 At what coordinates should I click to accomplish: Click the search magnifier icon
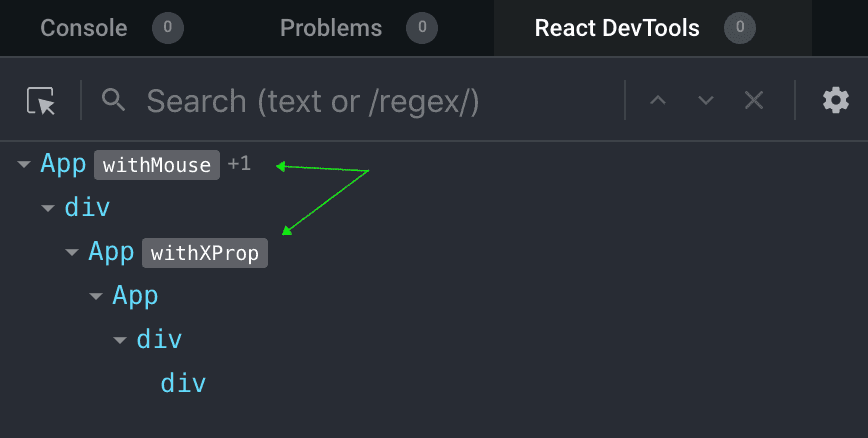coord(114,99)
